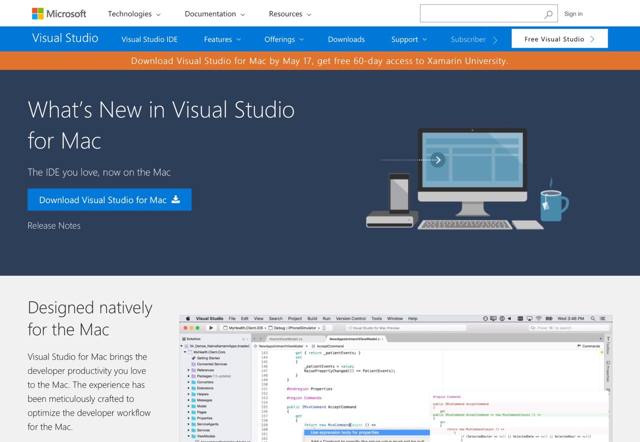Click the orange Xamarin University banner

(320, 60)
